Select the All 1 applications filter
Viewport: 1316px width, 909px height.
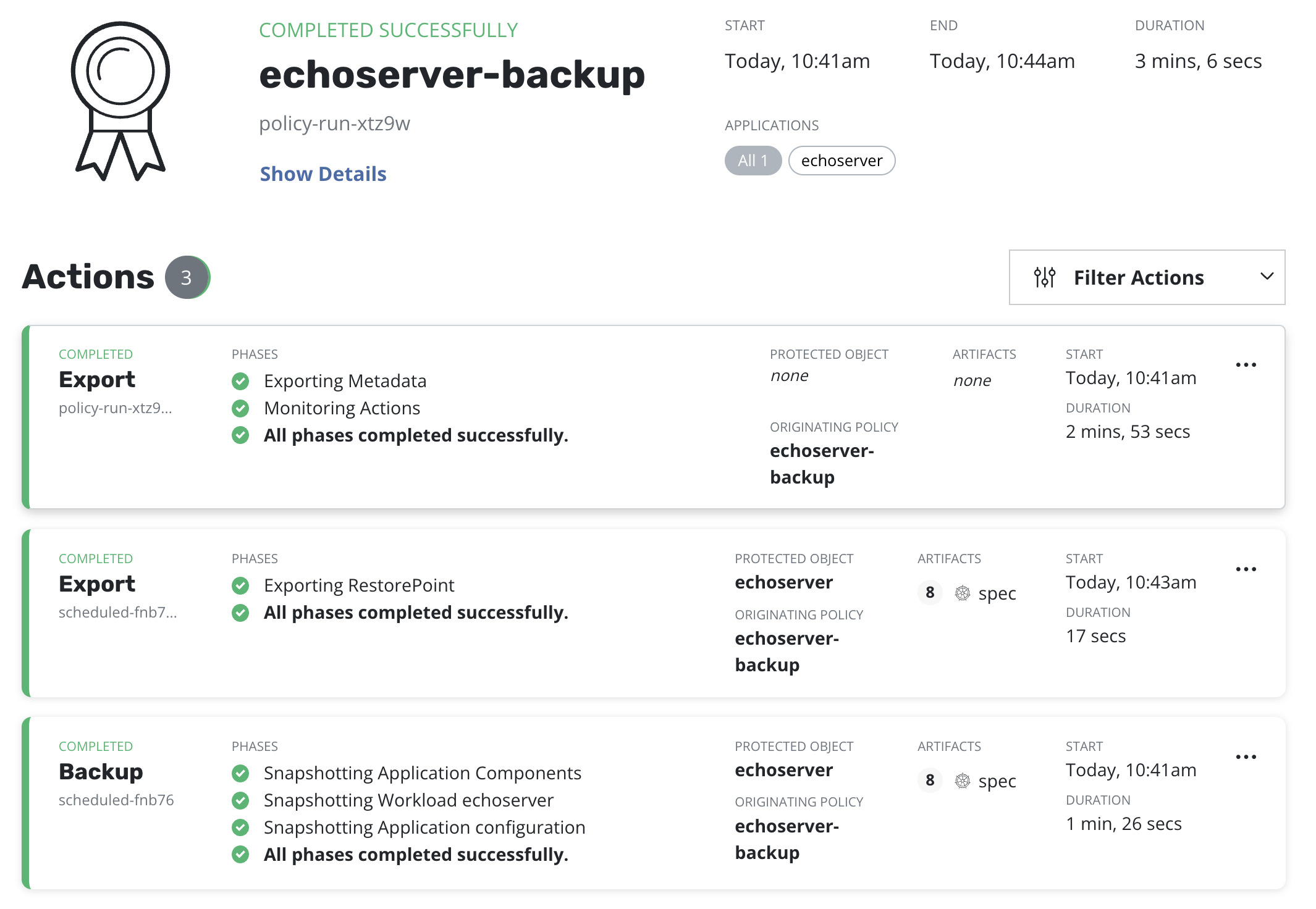753,161
